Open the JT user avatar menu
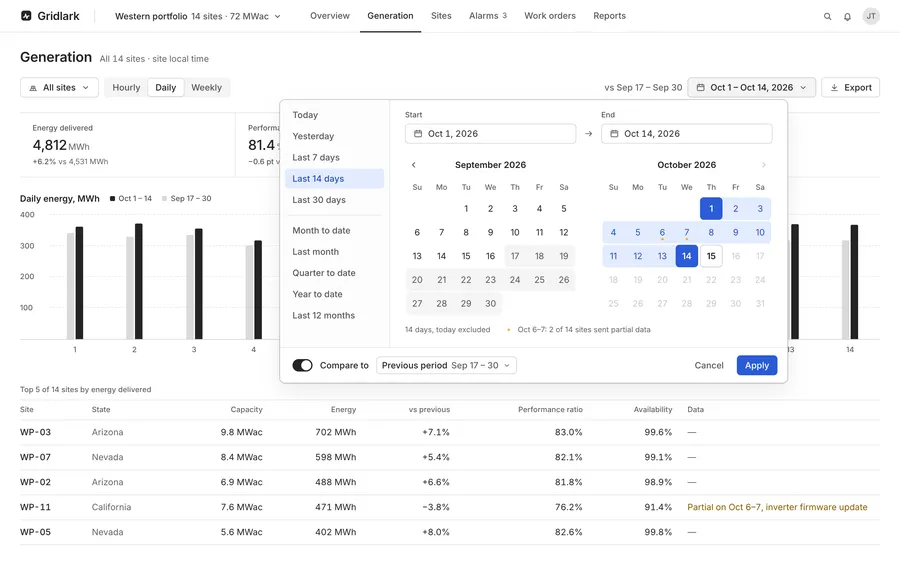 (x=871, y=16)
